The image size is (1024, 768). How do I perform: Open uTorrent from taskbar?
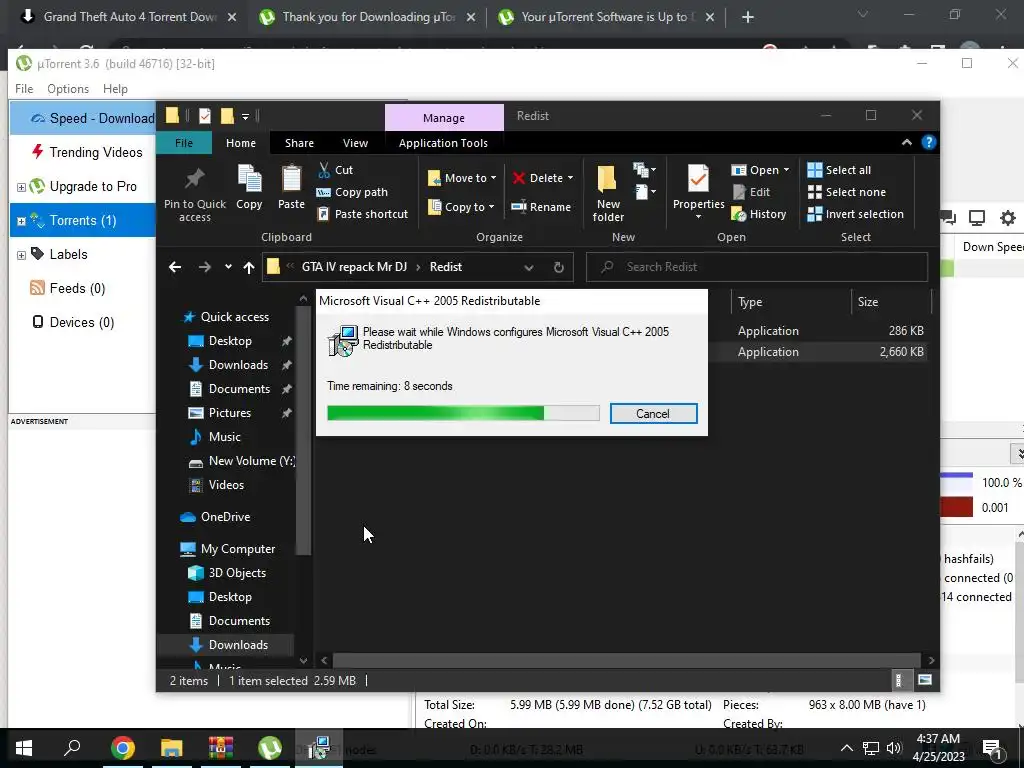click(270, 748)
